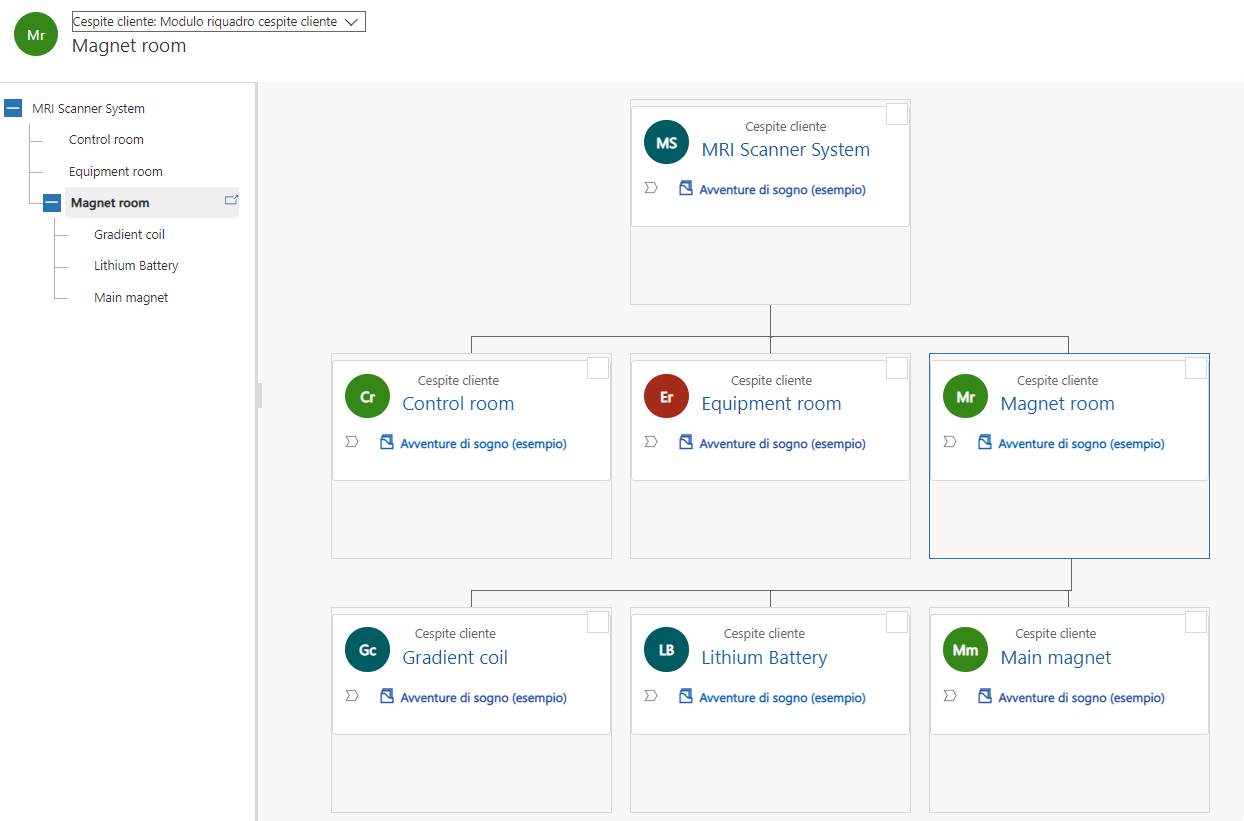
Task: Select Control room in the tree
Action: 106,140
